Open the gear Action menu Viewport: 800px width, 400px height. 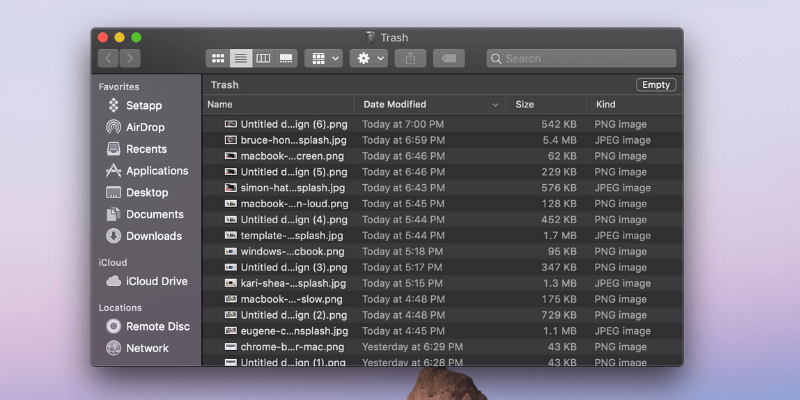(369, 58)
